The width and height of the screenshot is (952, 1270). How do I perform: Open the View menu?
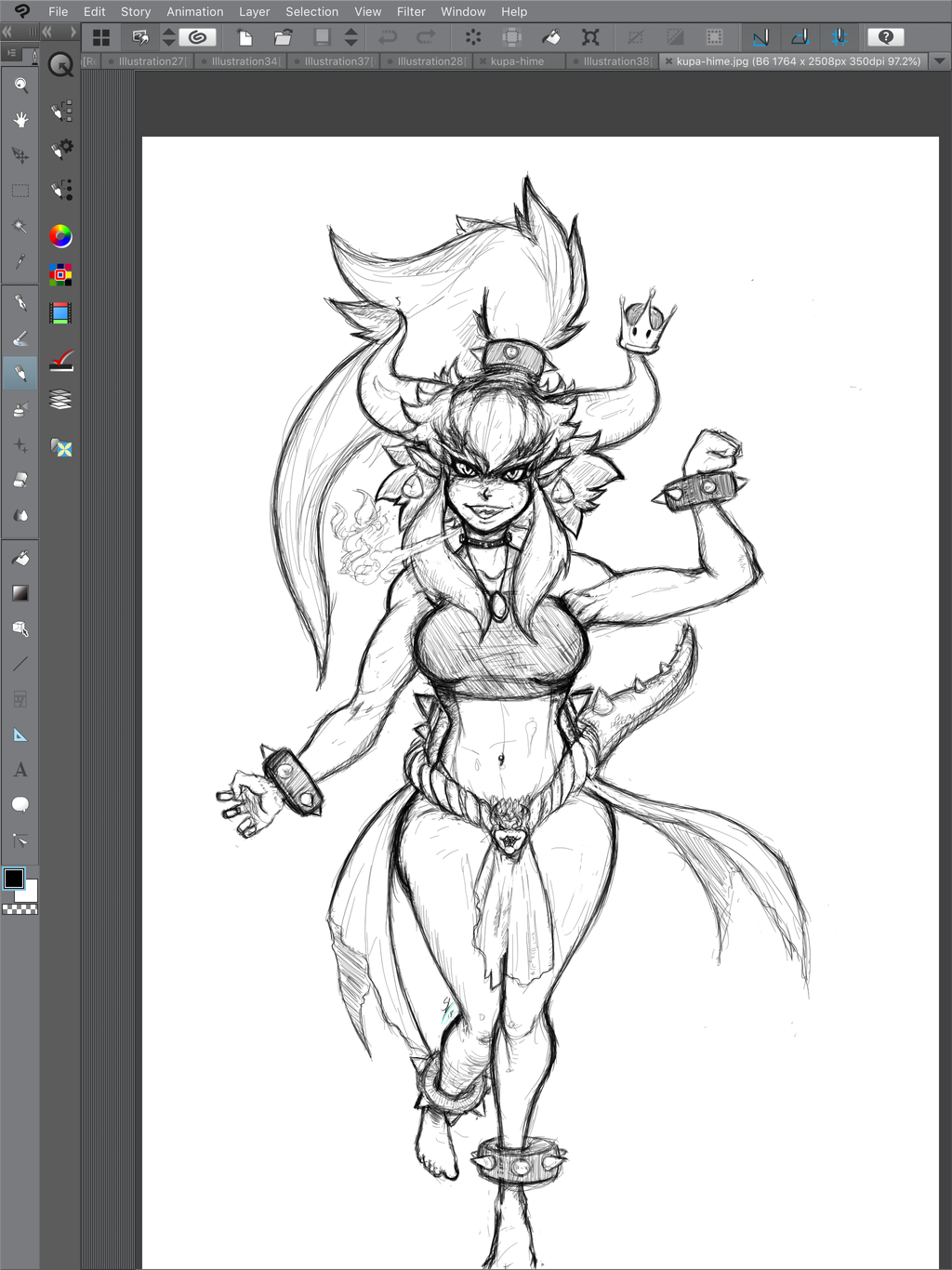[x=368, y=12]
